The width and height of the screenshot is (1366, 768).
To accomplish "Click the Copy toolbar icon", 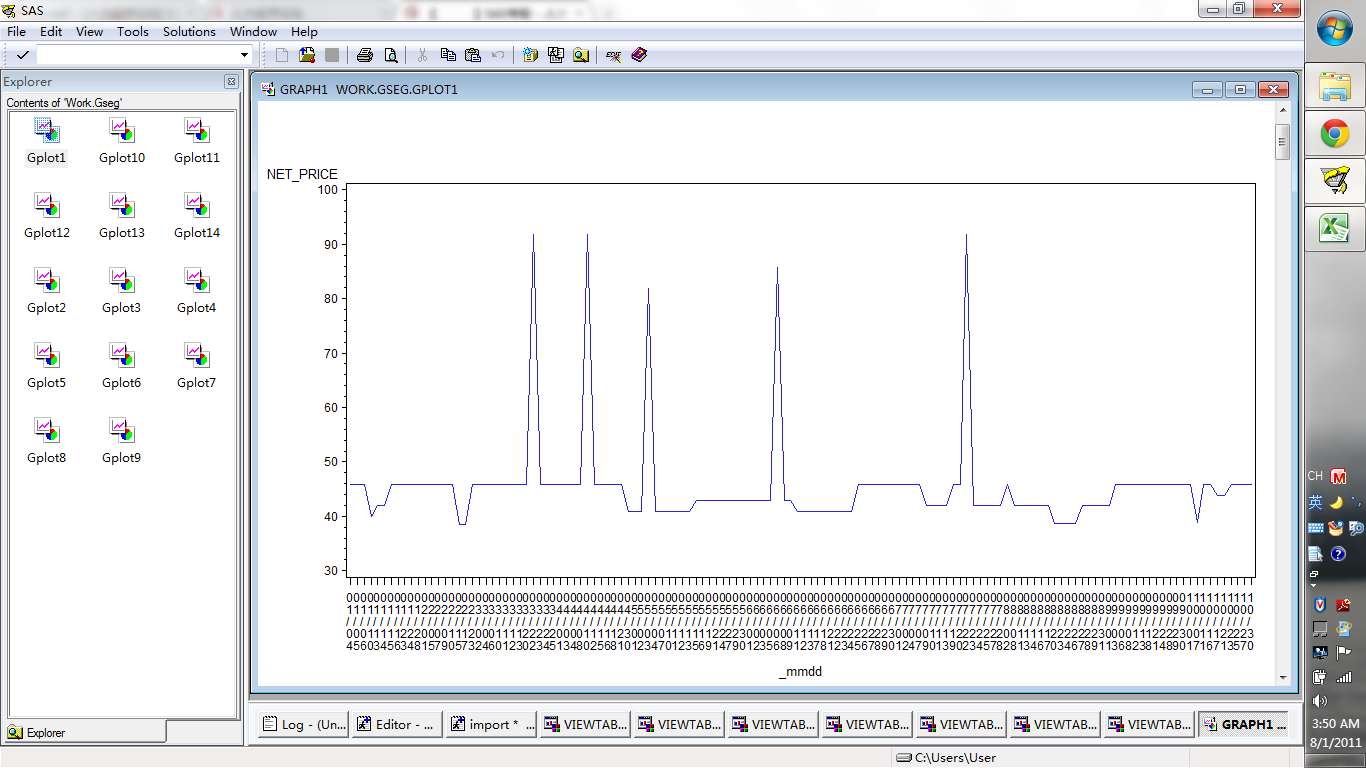I will [448, 55].
